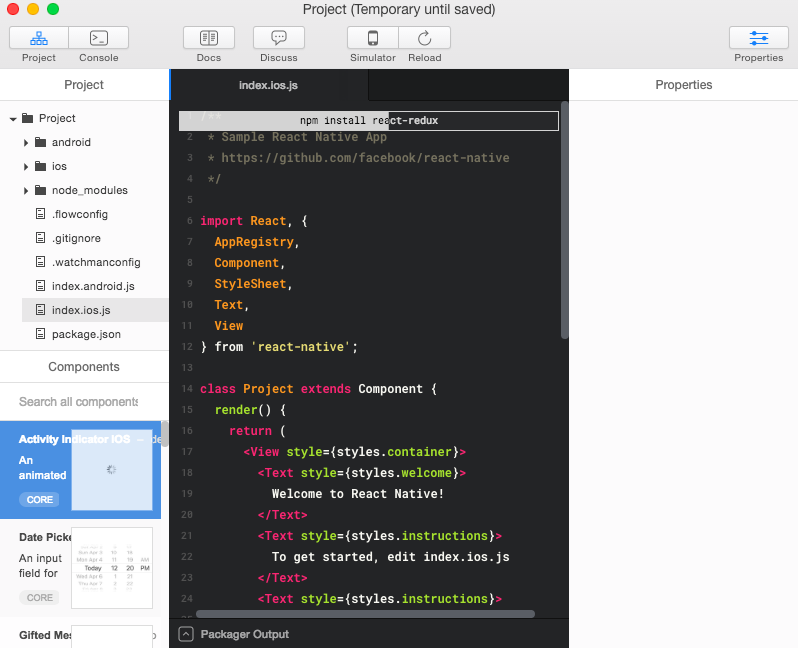Select the Activity Indicator IOS component card
Viewport: 798px width, 648px height.
[x=80, y=470]
